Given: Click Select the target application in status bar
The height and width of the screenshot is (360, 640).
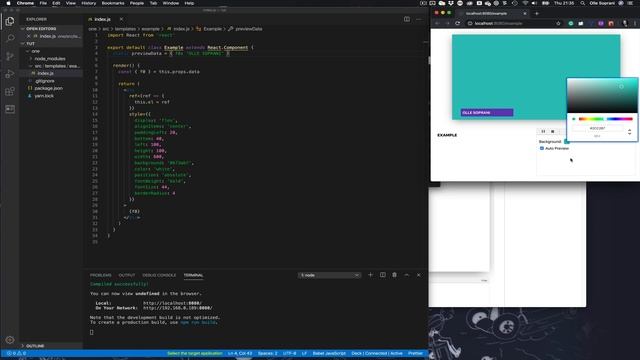Looking at the screenshot, I should pyautogui.click(x=195, y=353).
